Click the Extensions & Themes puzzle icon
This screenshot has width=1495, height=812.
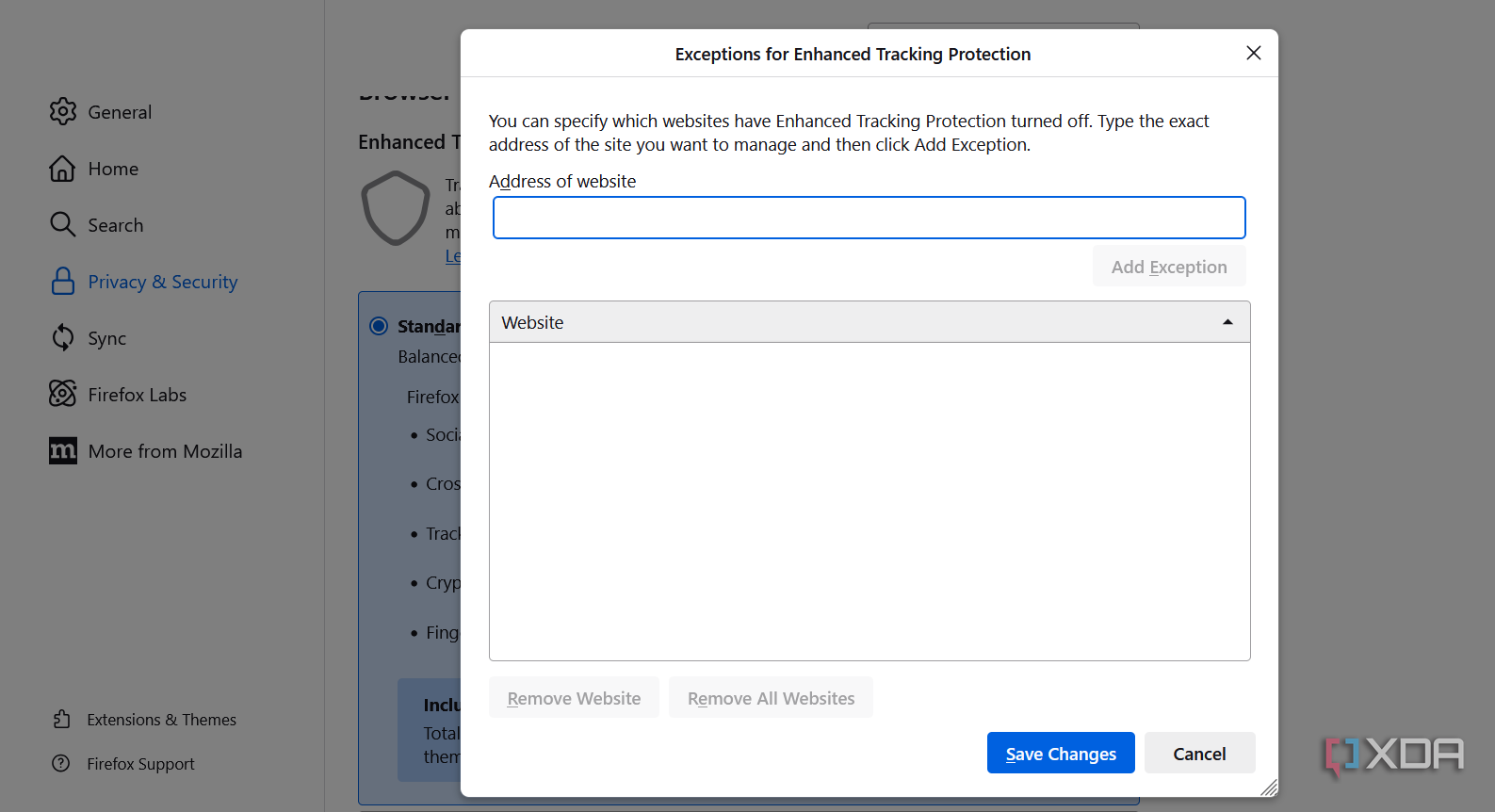click(x=62, y=720)
